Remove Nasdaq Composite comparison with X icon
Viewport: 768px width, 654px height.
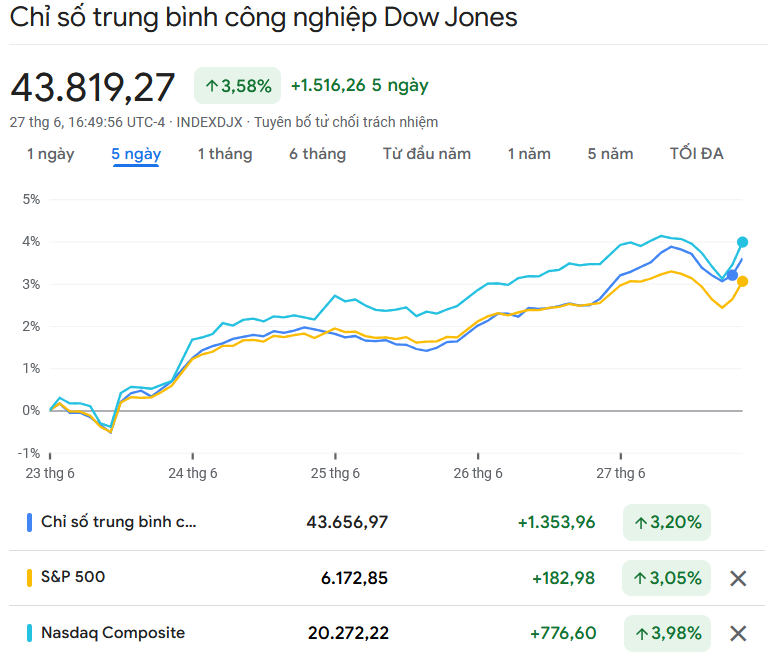738,633
